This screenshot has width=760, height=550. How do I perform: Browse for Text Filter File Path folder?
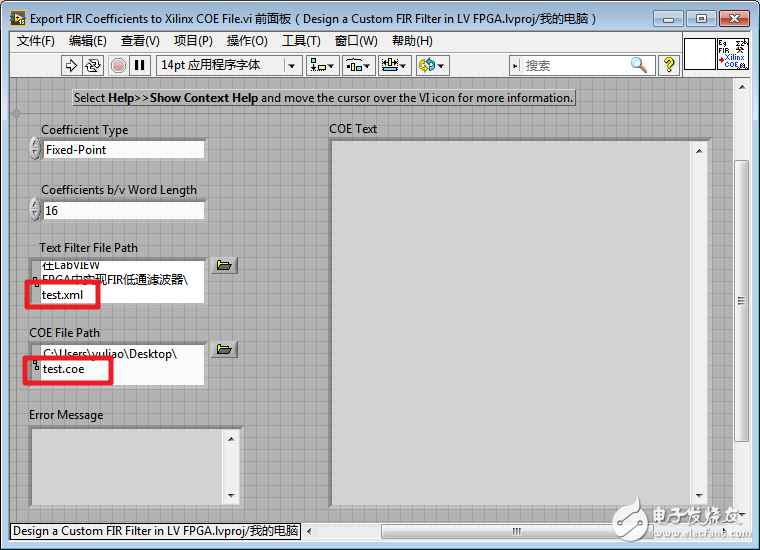click(224, 265)
